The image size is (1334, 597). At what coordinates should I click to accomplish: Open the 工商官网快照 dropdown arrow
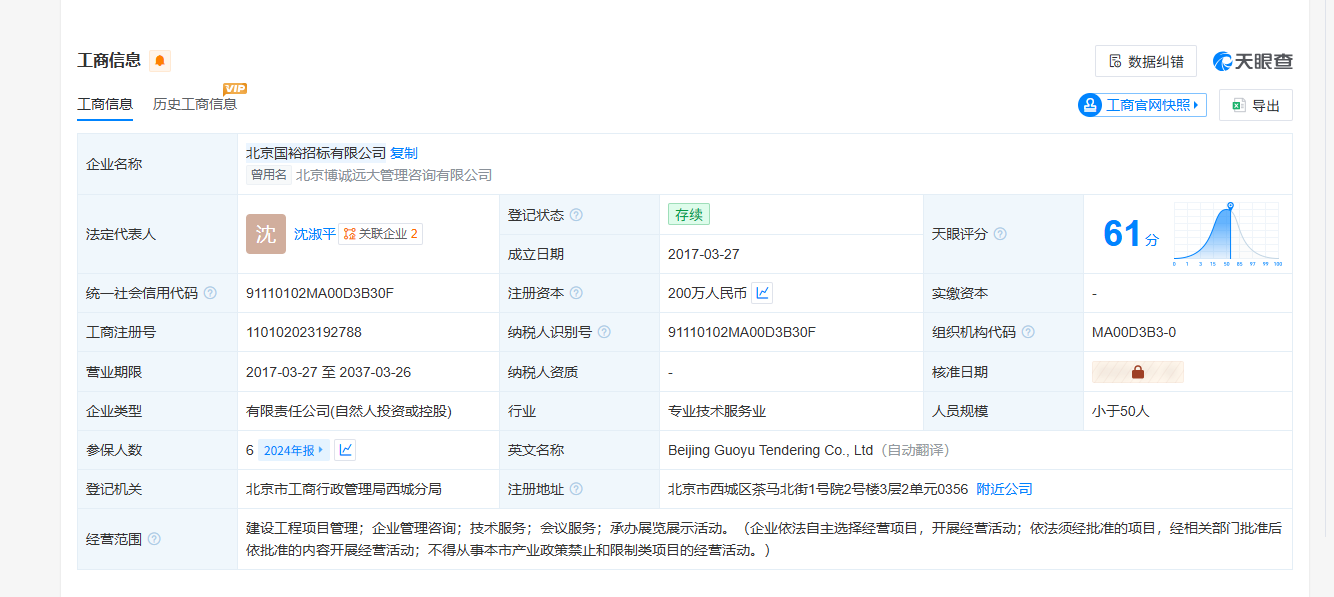click(1196, 105)
